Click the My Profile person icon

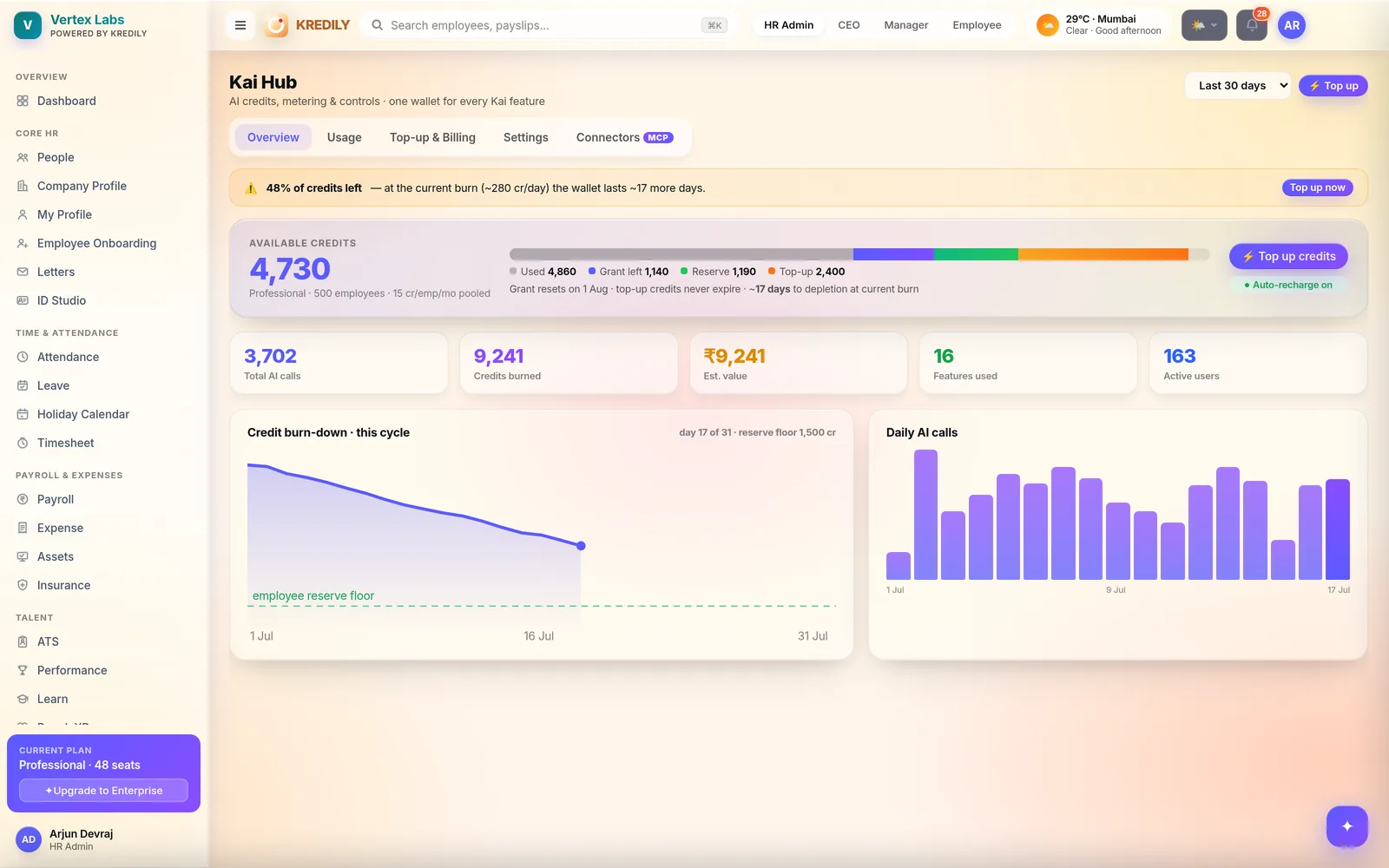point(23,214)
